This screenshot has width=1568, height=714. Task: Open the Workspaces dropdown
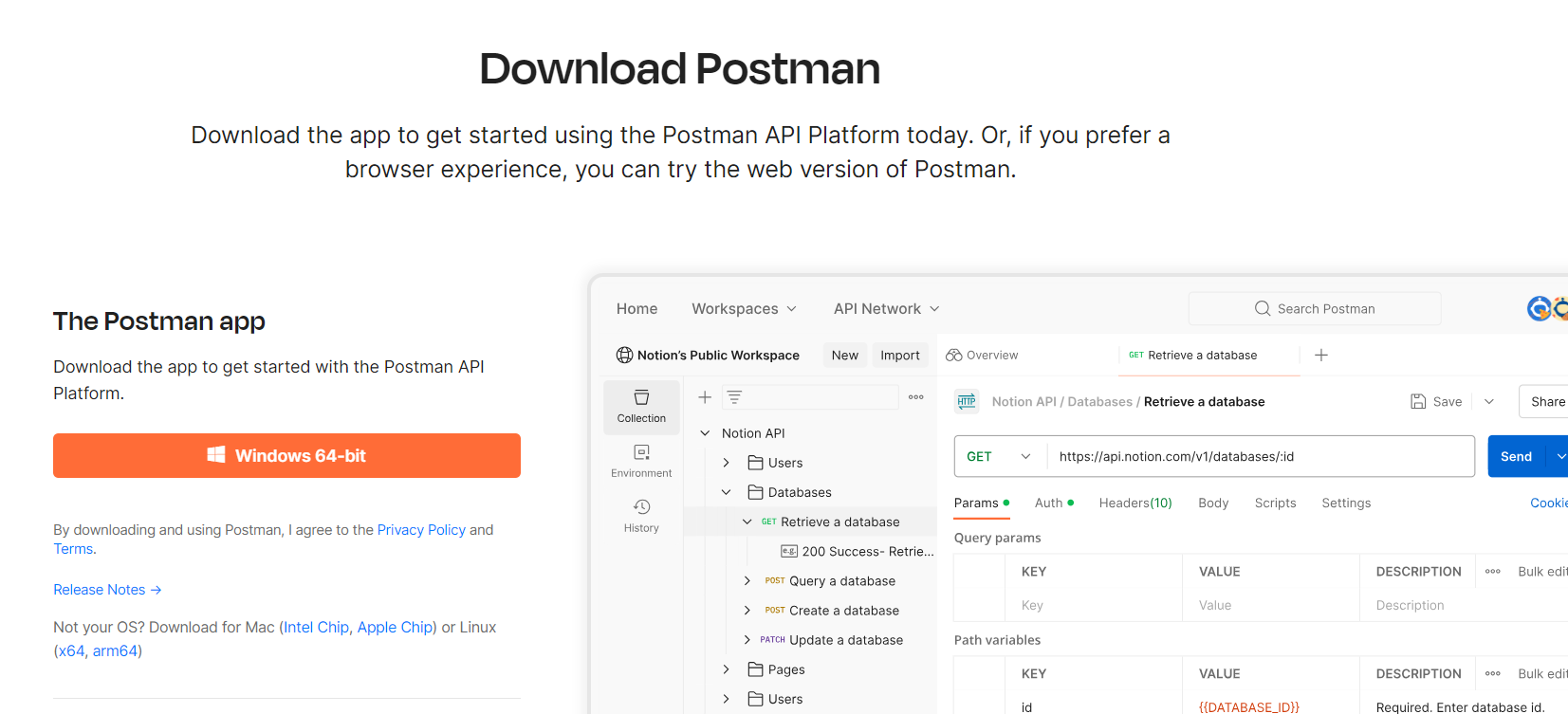click(744, 309)
